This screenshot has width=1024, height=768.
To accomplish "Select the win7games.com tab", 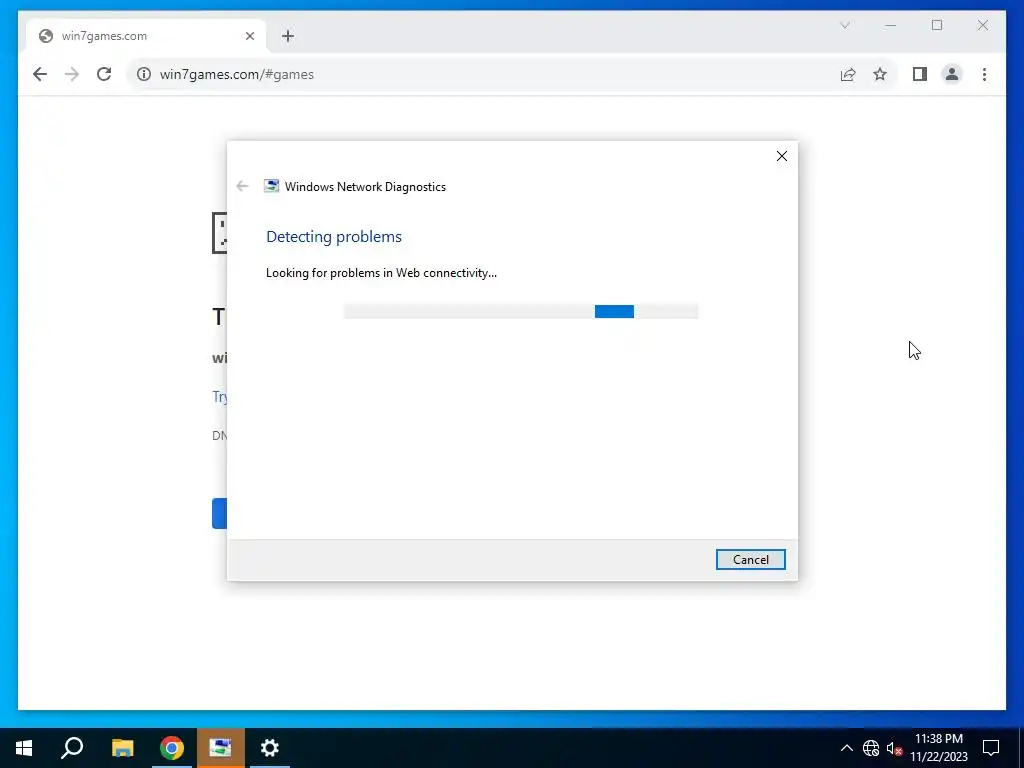I will pos(146,36).
